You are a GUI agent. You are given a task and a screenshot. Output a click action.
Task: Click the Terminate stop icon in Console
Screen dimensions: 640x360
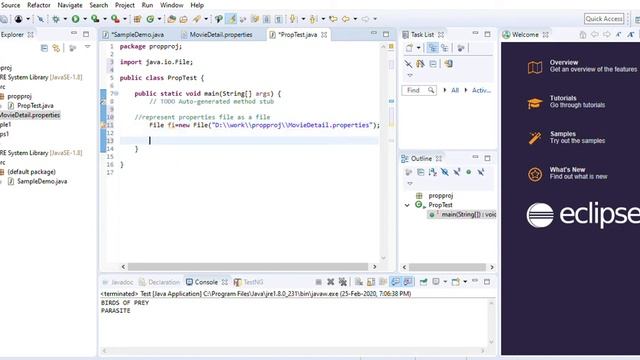318,282
